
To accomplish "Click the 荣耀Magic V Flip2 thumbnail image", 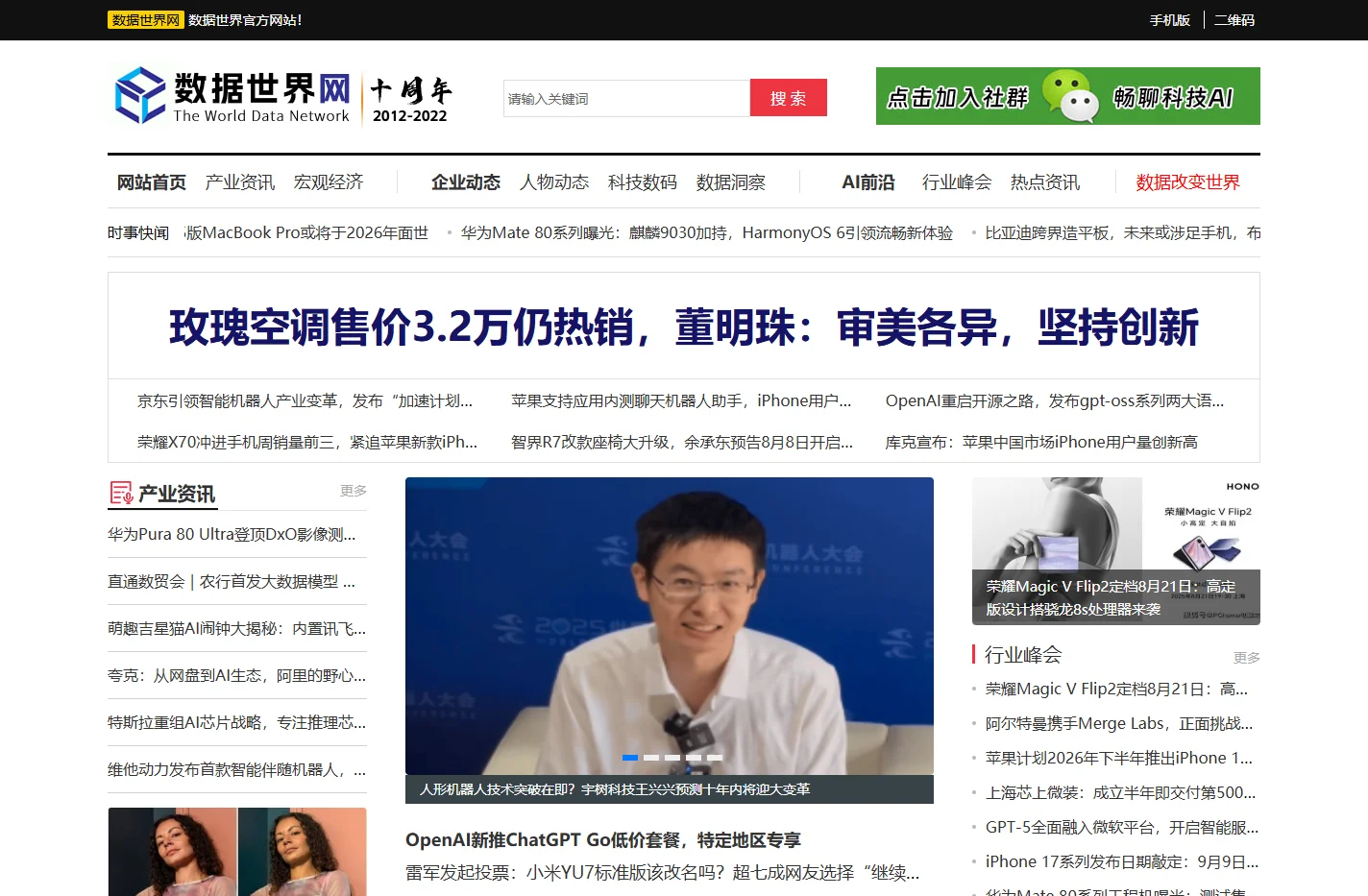I will click(x=1116, y=551).
